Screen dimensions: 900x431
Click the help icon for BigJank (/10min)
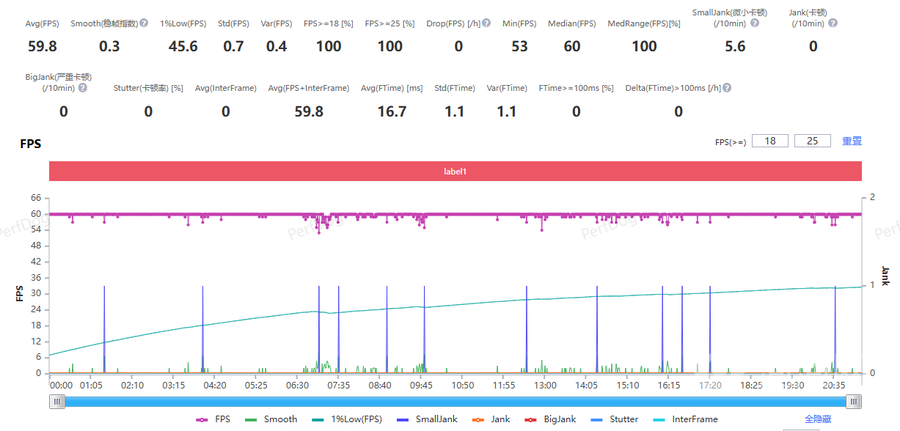coord(82,88)
